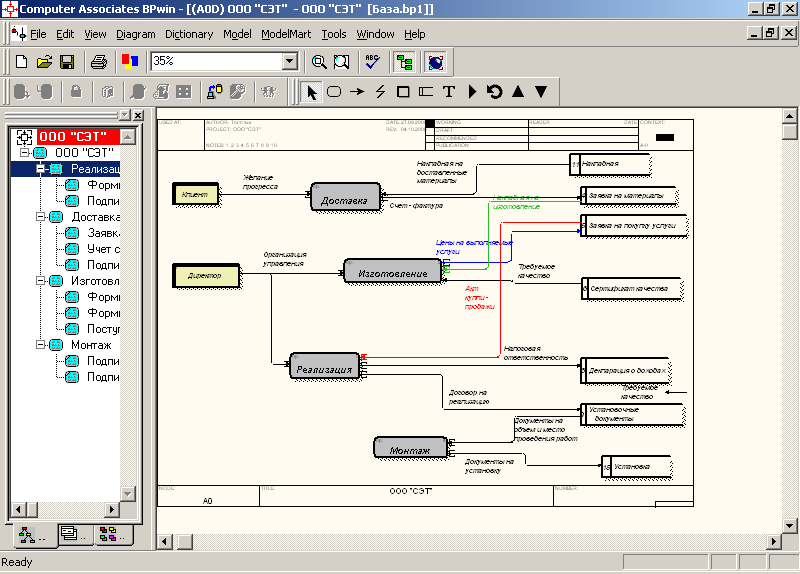800x574 pixels.
Task: Click the color palette toolbar icon
Action: pos(130,62)
